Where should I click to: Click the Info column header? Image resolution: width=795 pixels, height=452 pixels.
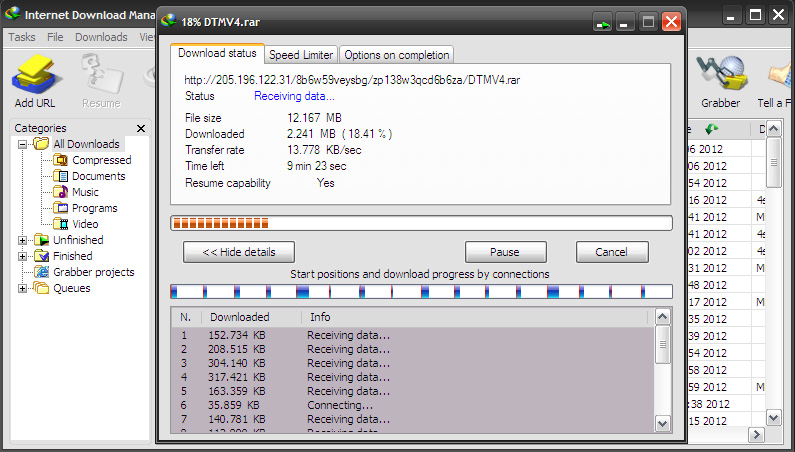pos(475,318)
